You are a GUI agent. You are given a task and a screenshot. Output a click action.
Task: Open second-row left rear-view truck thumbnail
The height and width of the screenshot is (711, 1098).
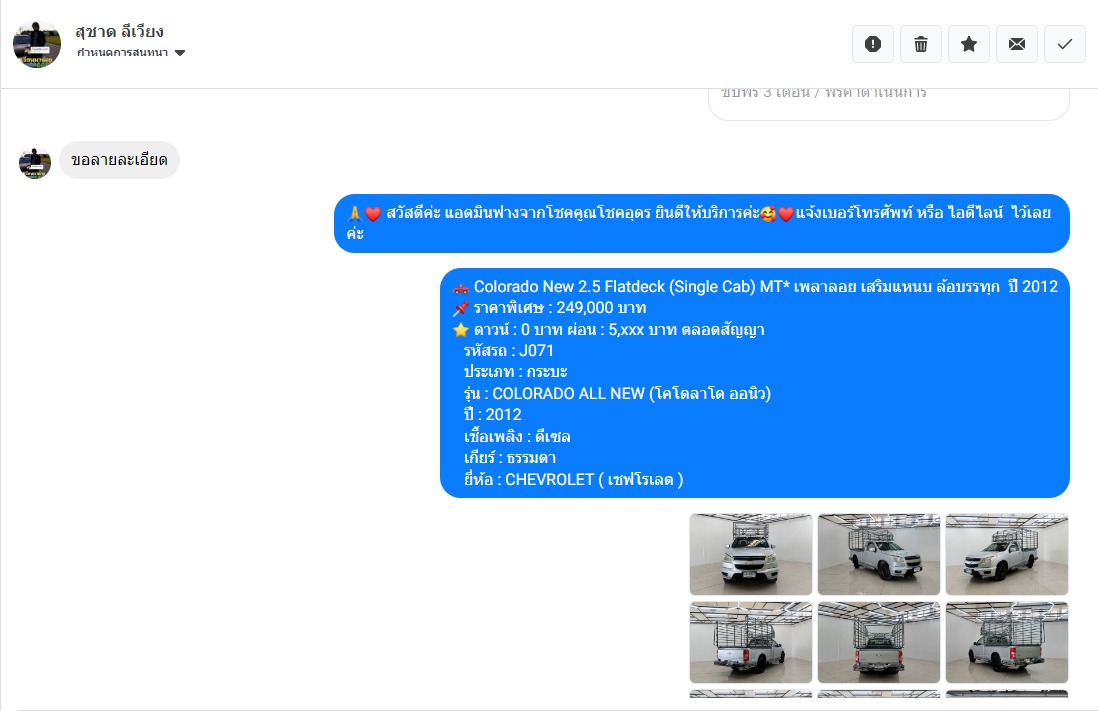coord(751,642)
